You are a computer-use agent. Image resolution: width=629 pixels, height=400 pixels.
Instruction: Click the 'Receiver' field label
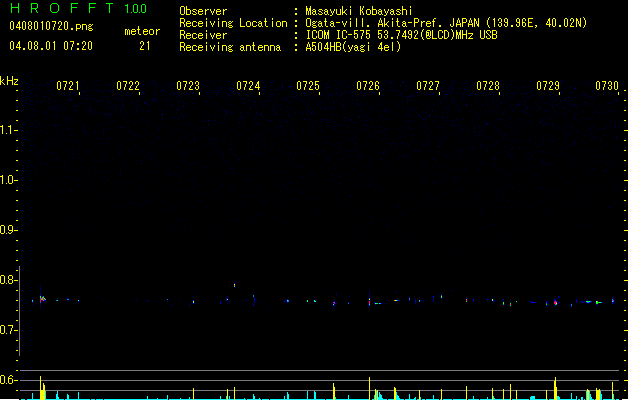pos(203,35)
